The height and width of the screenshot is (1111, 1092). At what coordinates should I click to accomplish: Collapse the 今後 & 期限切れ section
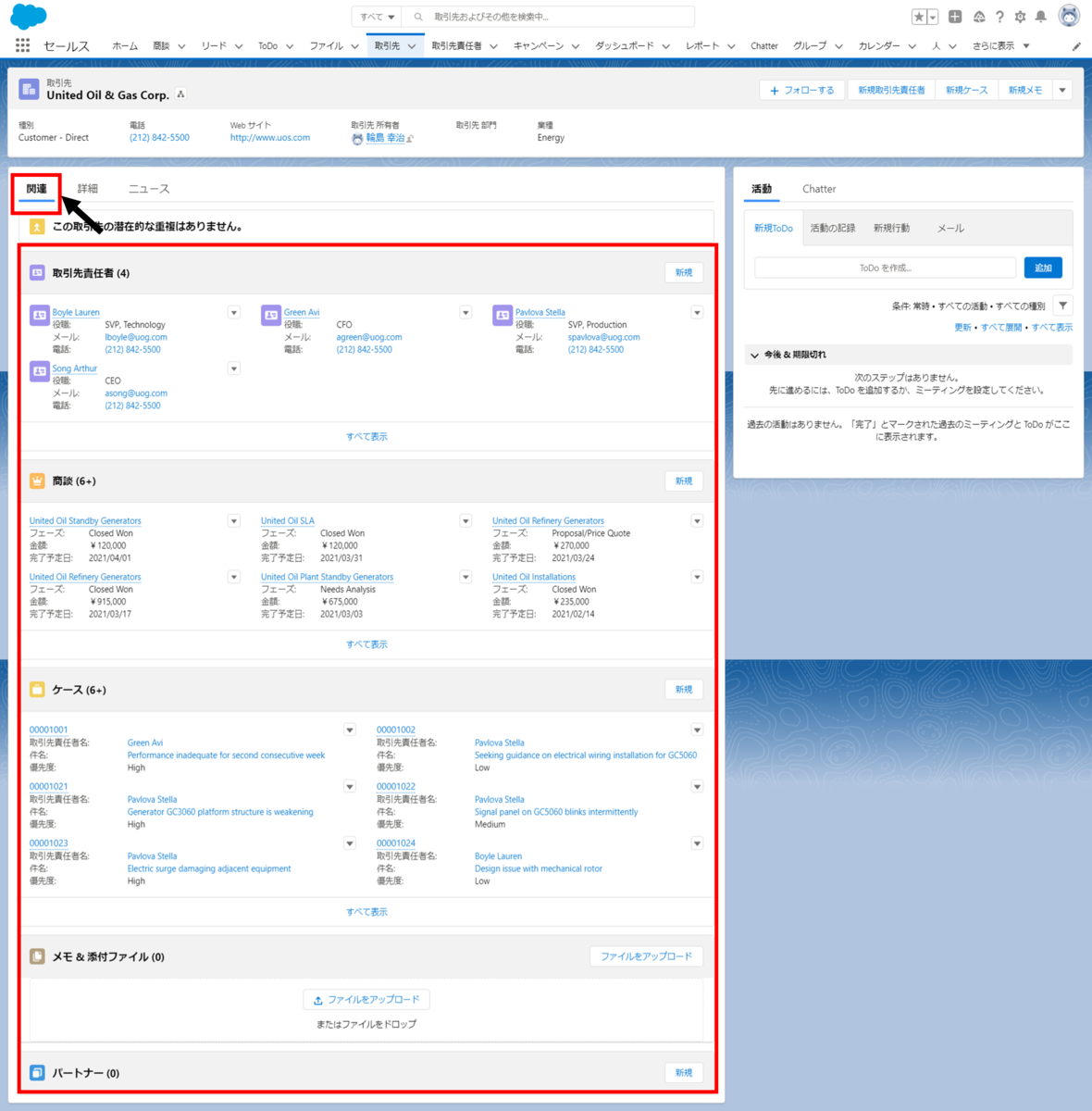coord(754,356)
